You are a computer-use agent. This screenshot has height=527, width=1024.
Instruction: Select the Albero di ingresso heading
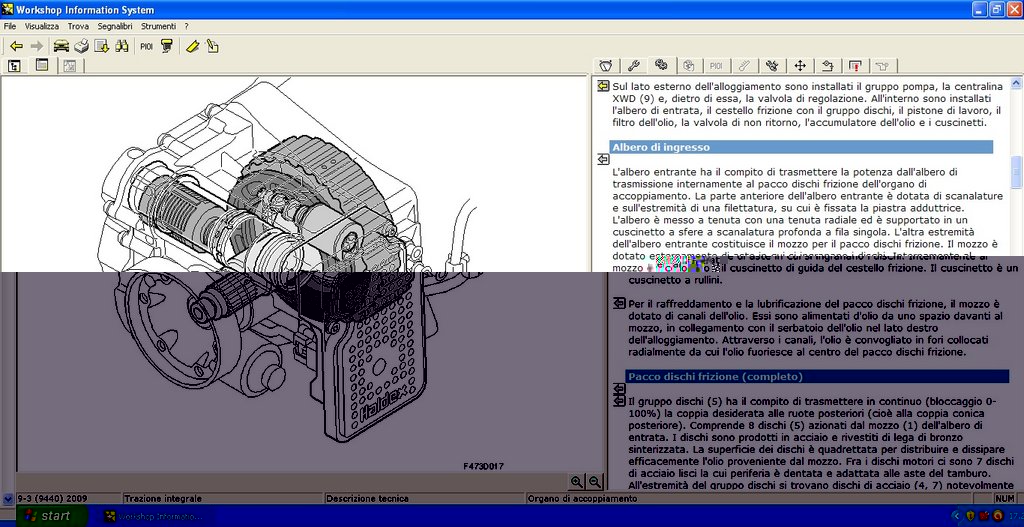coord(801,147)
